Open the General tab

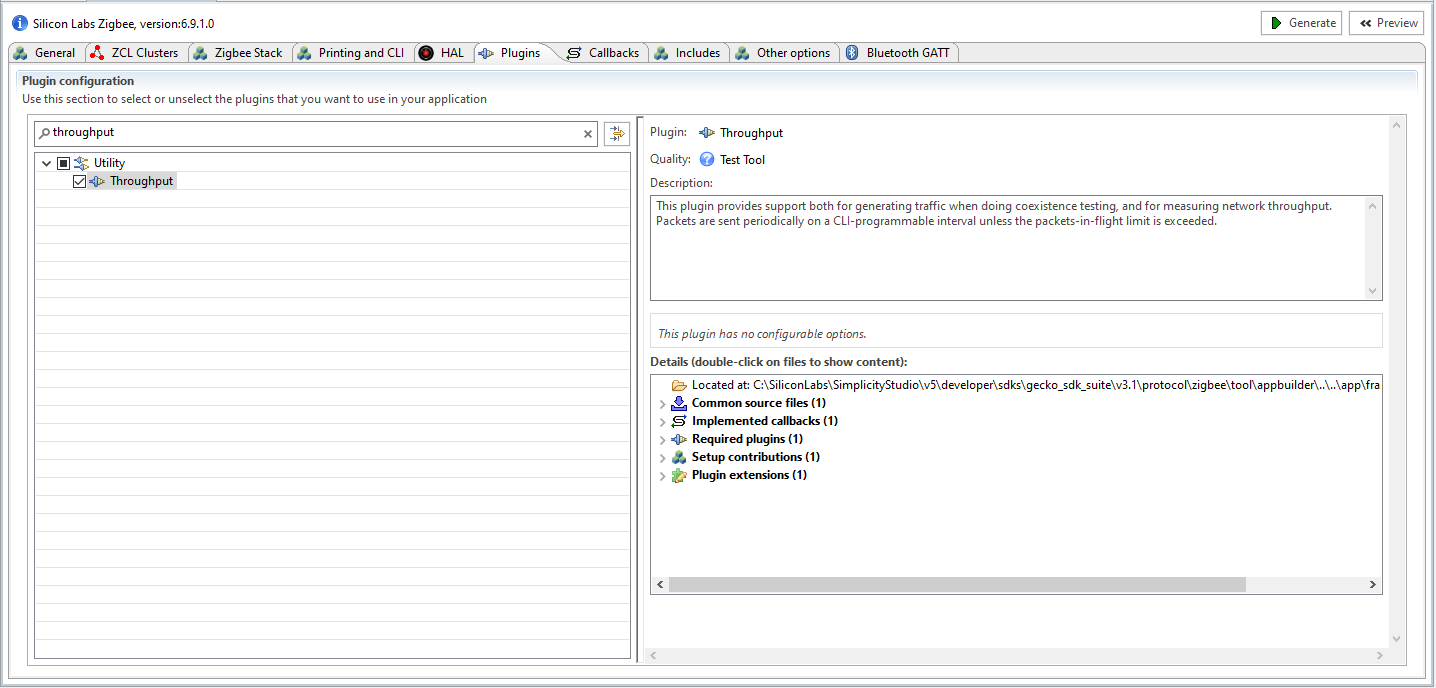45,53
